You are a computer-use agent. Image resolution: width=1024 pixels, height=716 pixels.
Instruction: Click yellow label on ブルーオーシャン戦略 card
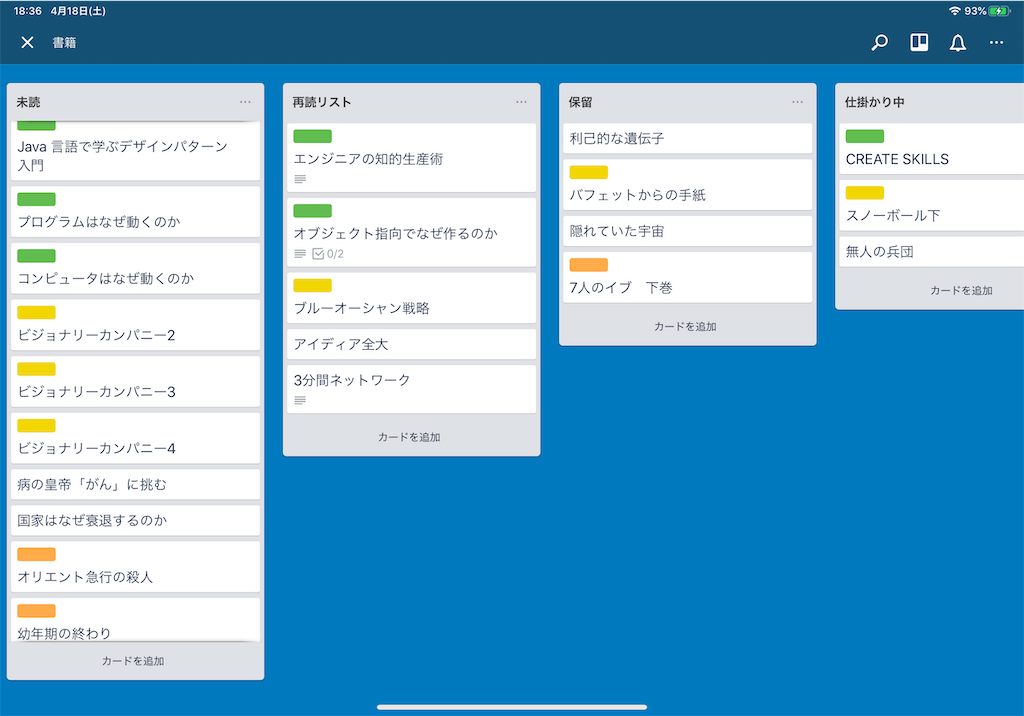point(313,285)
